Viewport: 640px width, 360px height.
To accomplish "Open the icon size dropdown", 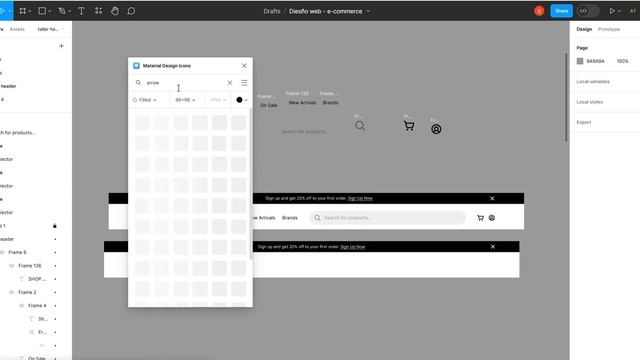I will tap(185, 100).
